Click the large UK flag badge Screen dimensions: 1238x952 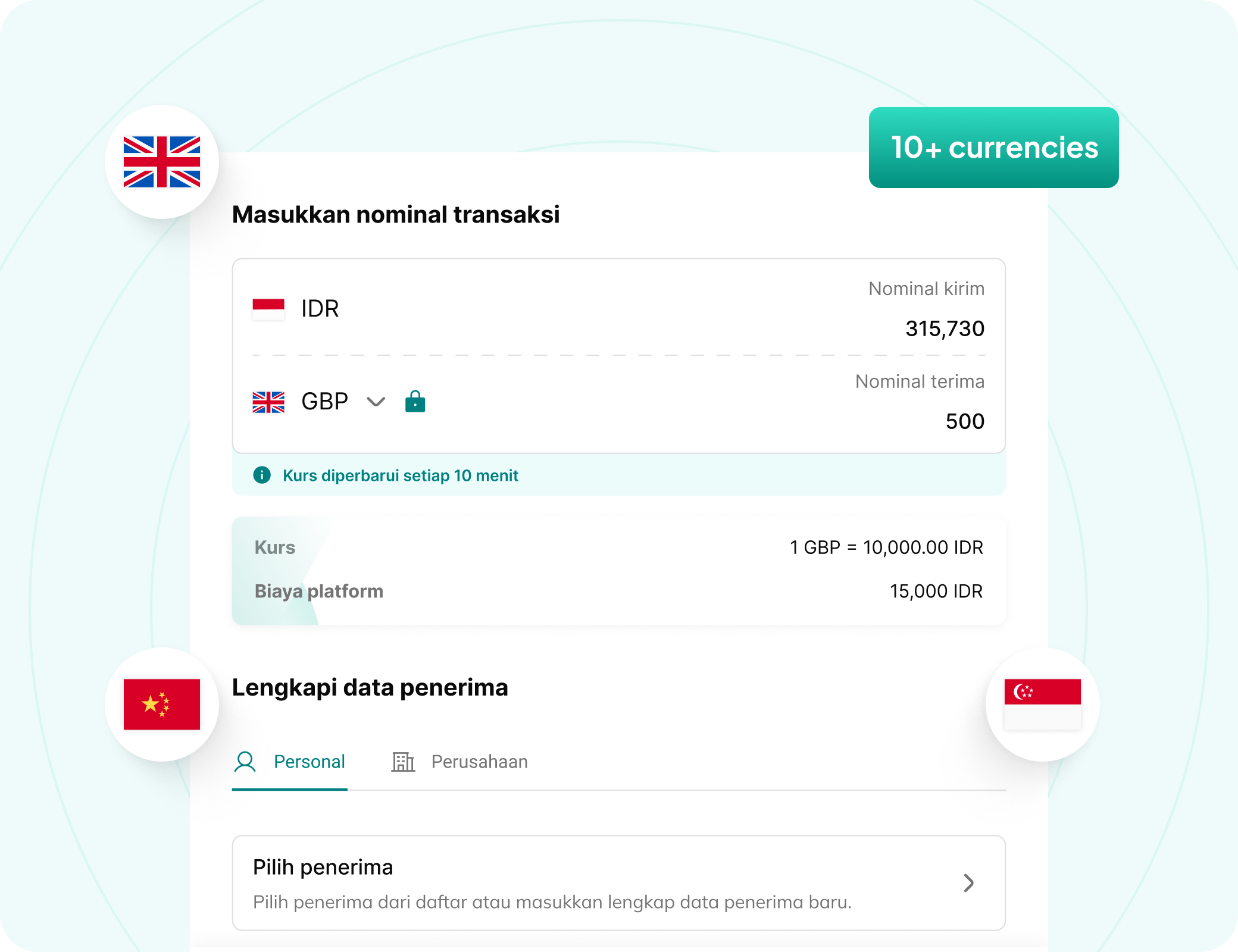point(162,162)
